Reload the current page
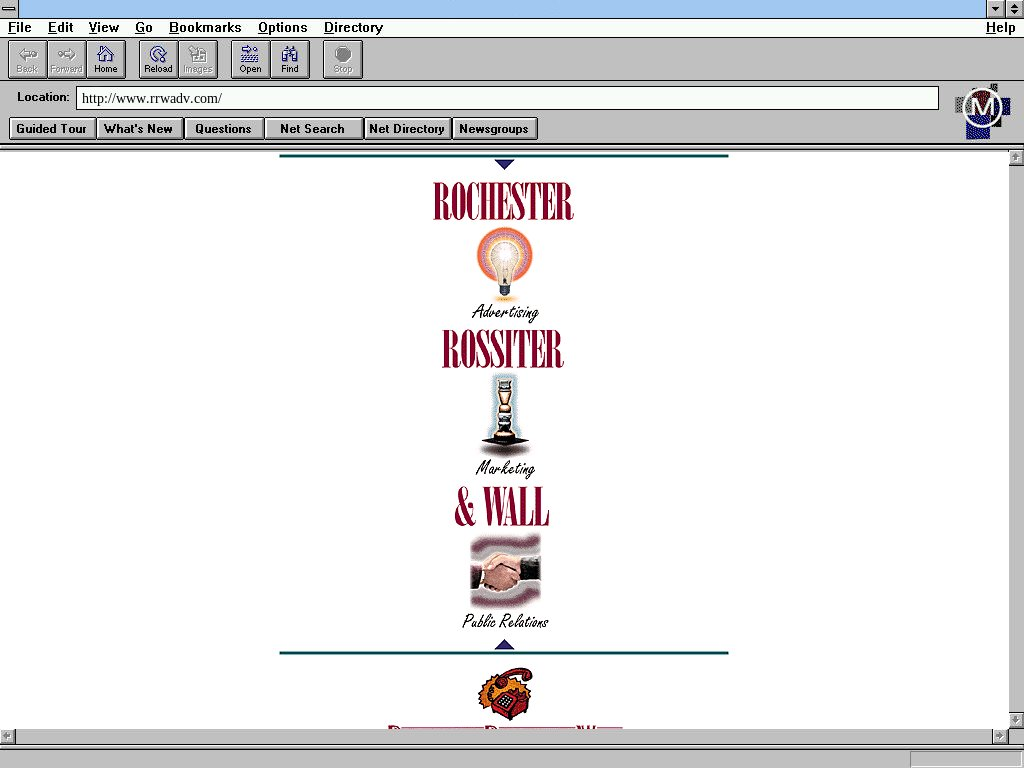1024x768 pixels. (158, 59)
